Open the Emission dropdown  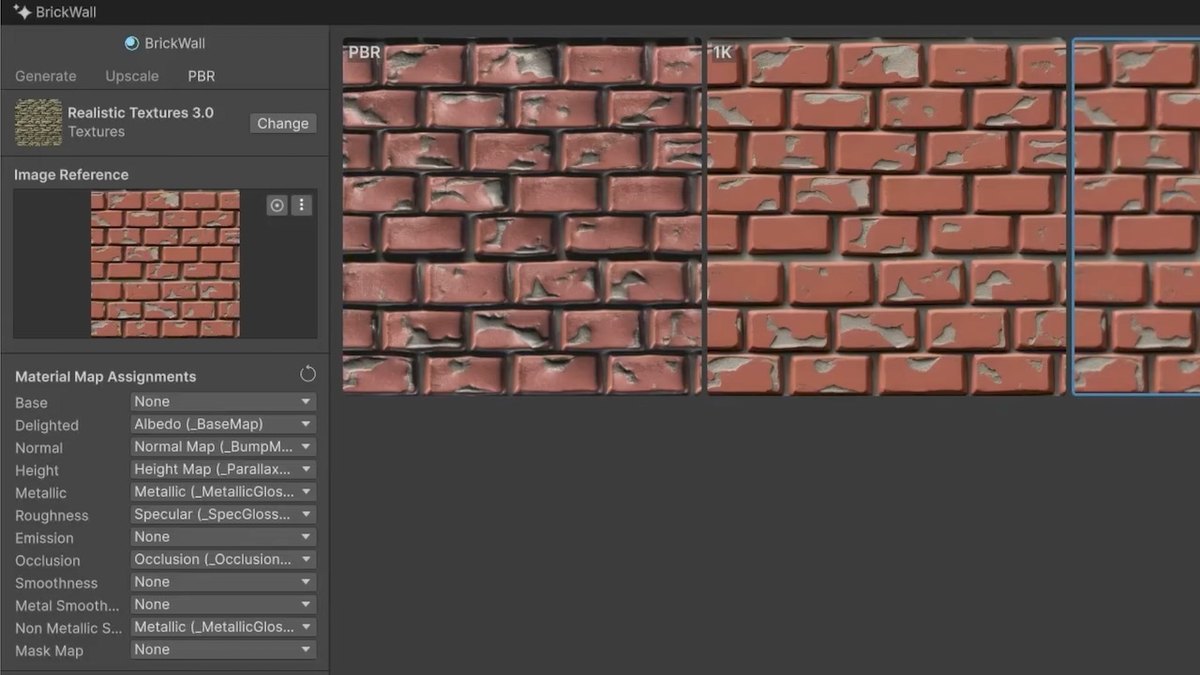[224, 537]
